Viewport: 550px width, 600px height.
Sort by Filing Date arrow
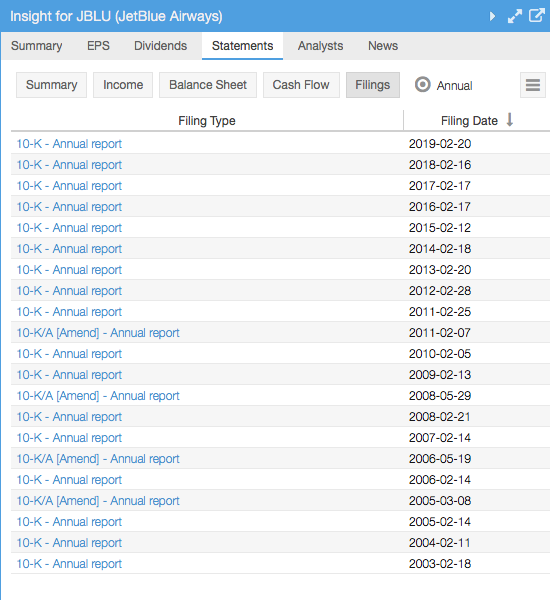tap(509, 120)
